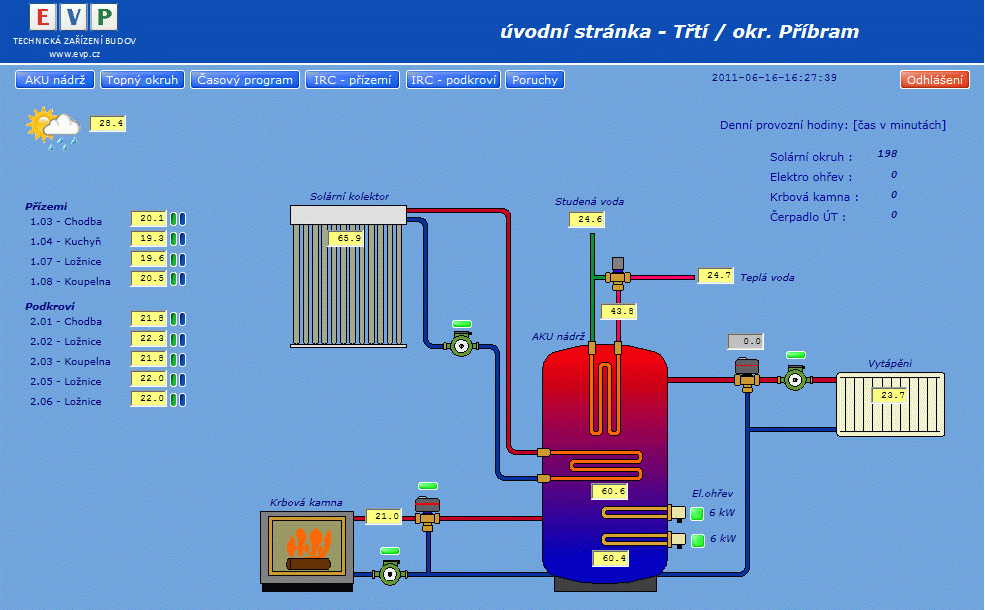This screenshot has height=610, width=985.
Task: Click the solar collector panel graphic
Action: (348, 276)
